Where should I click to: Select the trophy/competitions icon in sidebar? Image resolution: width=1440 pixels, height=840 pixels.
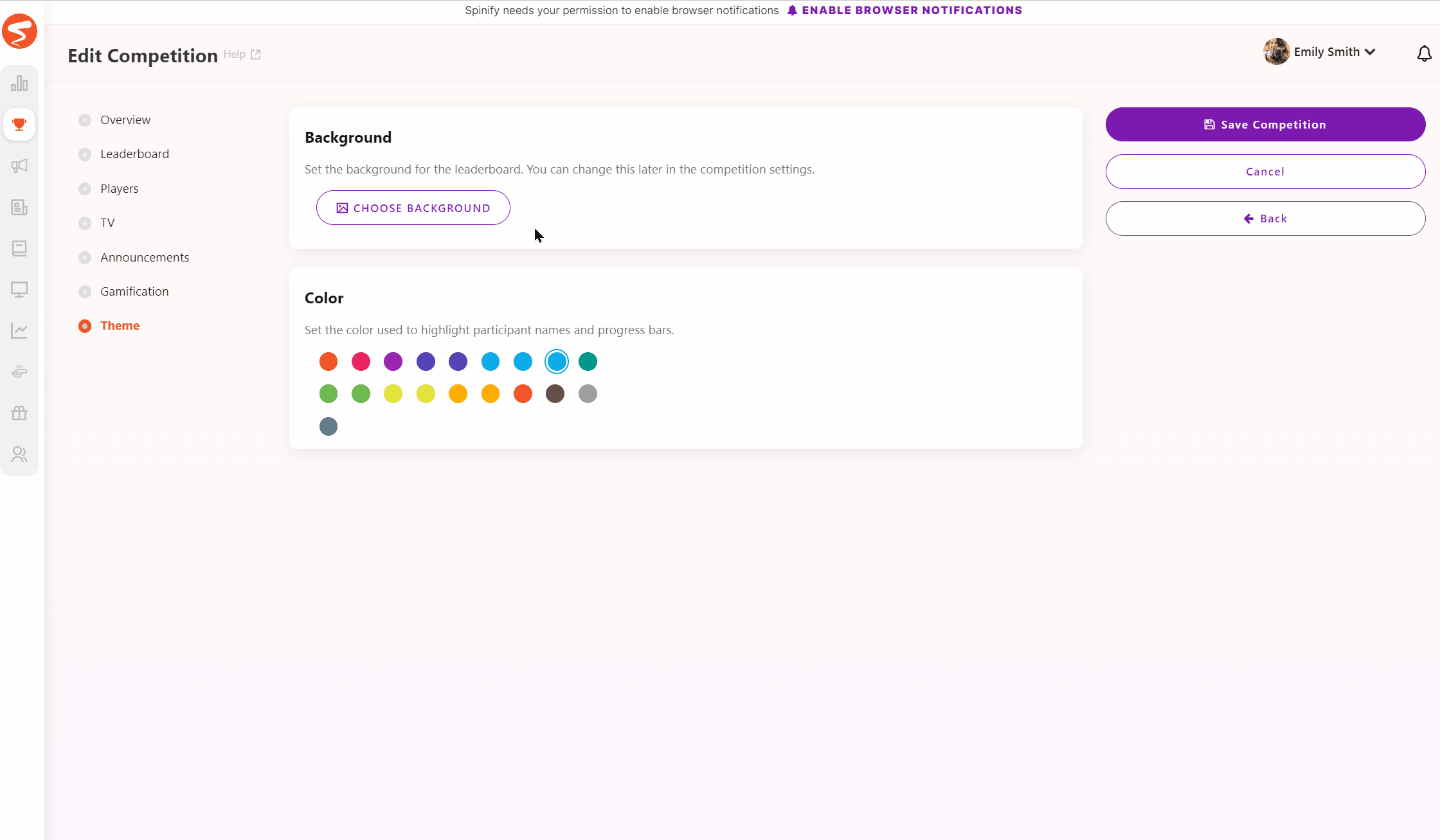pyautogui.click(x=20, y=124)
